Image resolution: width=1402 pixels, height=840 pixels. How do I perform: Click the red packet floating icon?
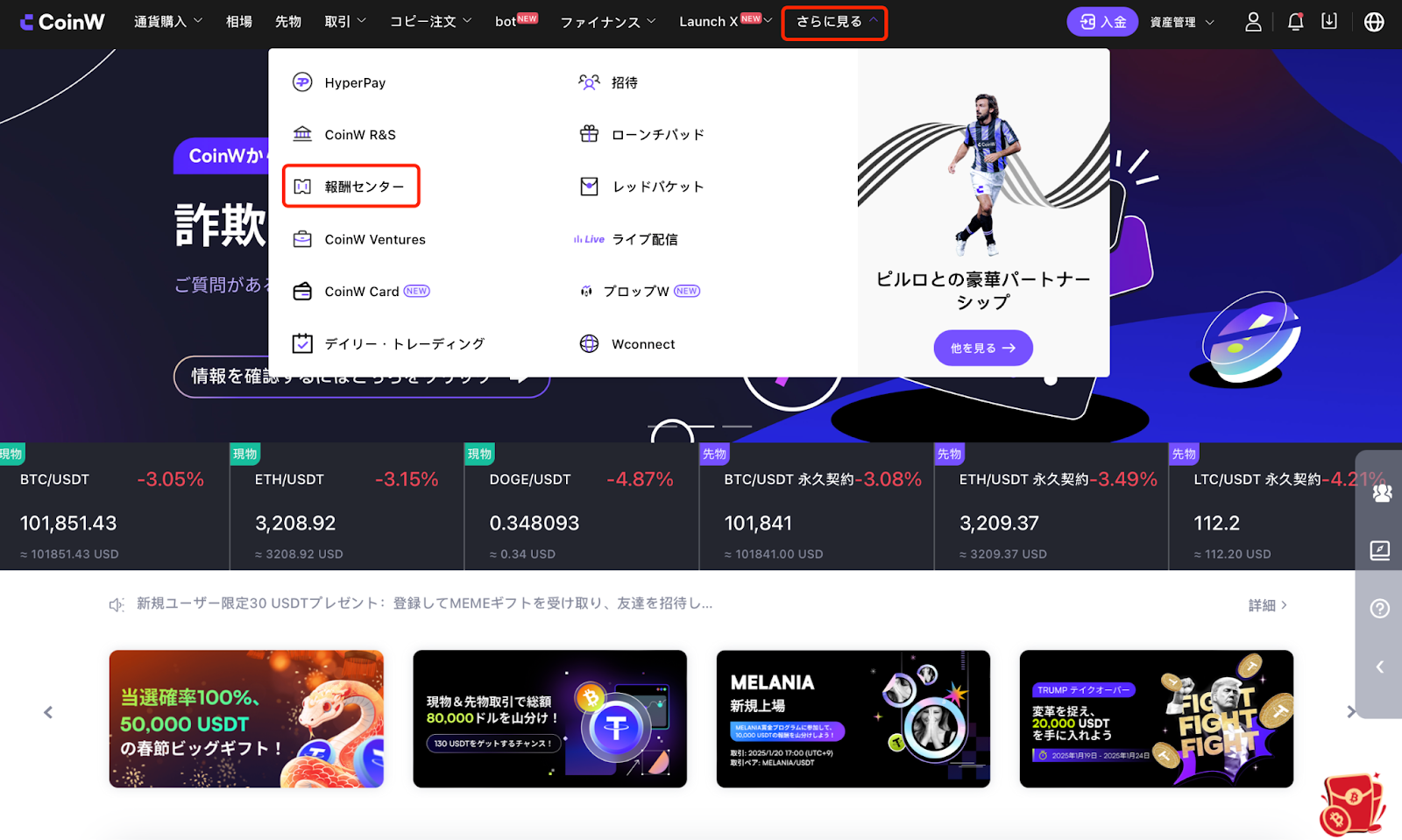(x=1352, y=804)
